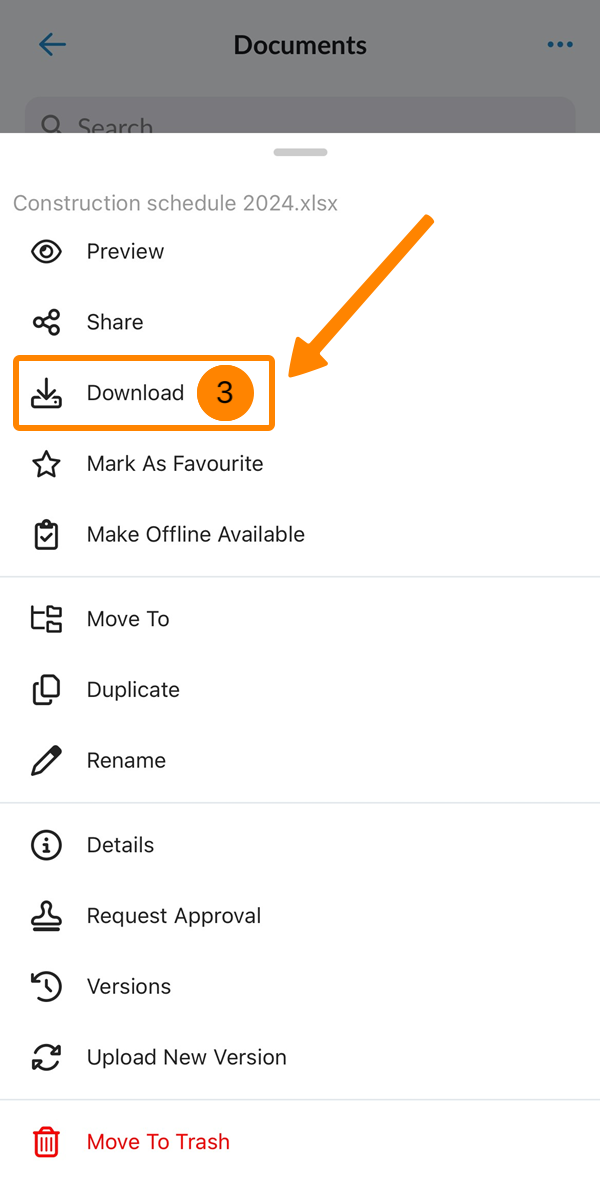
Task: Select Upload New Version menu item
Action: click(187, 1057)
